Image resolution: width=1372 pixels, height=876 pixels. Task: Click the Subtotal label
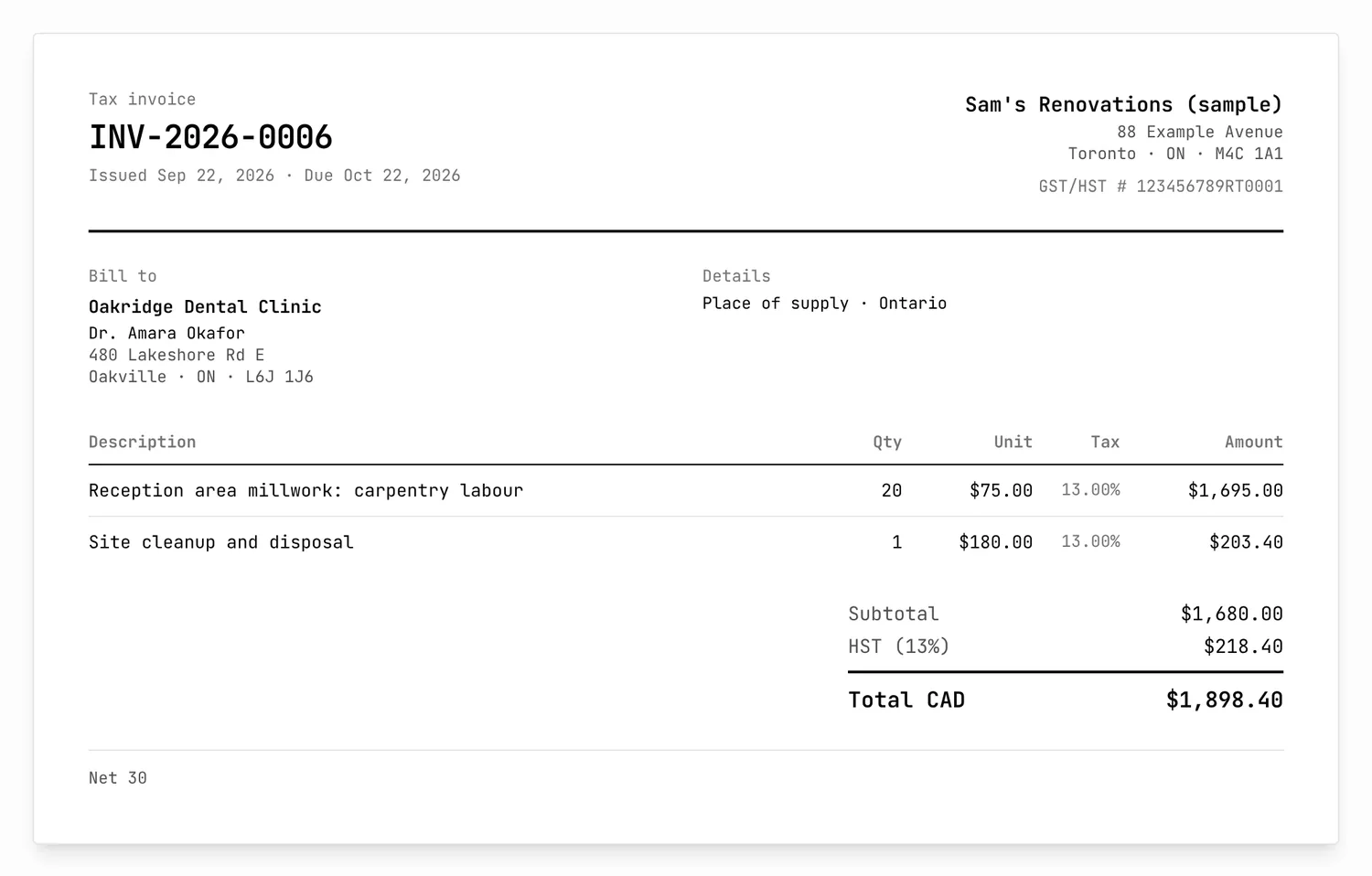(x=894, y=614)
